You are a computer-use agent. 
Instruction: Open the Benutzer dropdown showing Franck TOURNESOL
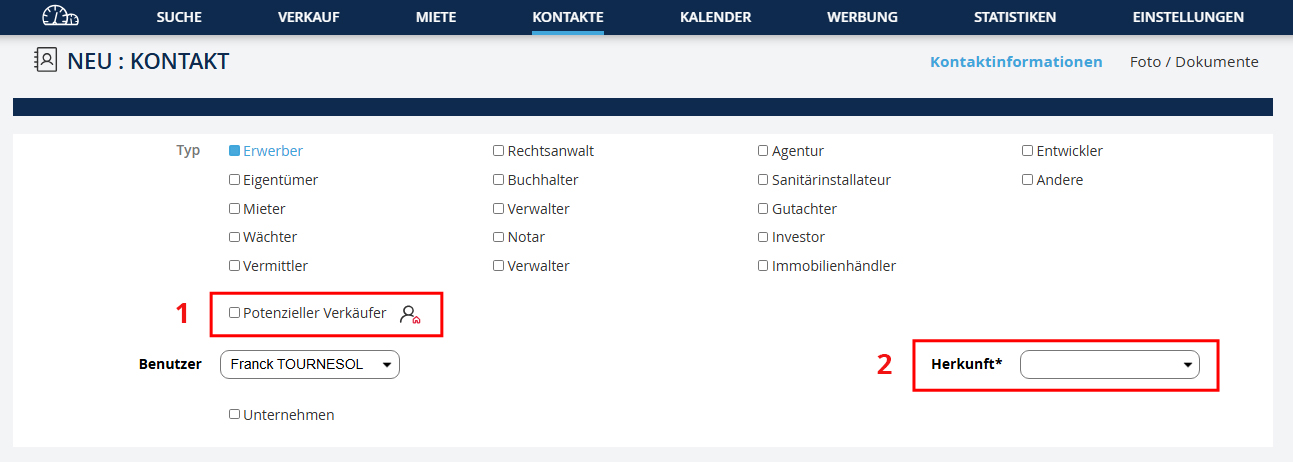309,365
